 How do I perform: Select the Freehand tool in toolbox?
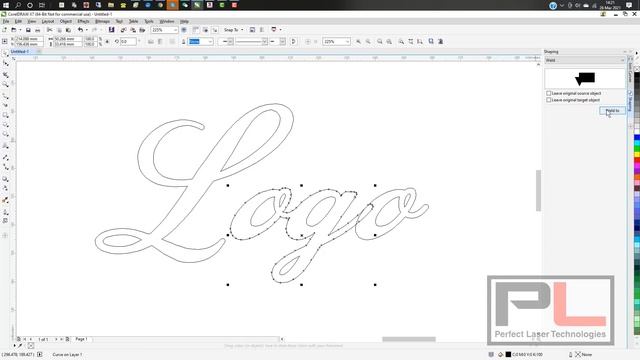click(5, 96)
